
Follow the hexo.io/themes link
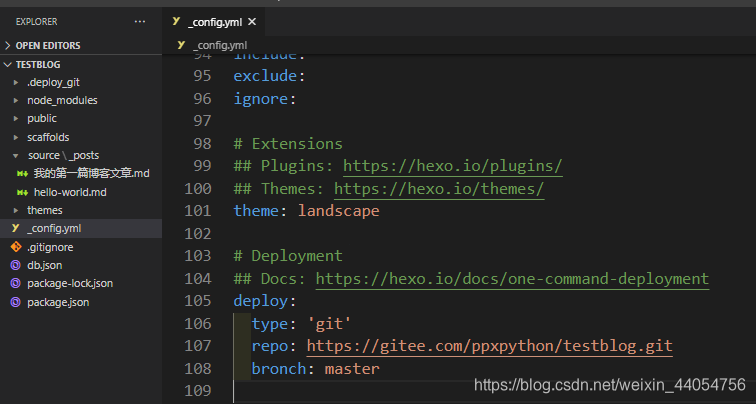[x=439, y=189]
